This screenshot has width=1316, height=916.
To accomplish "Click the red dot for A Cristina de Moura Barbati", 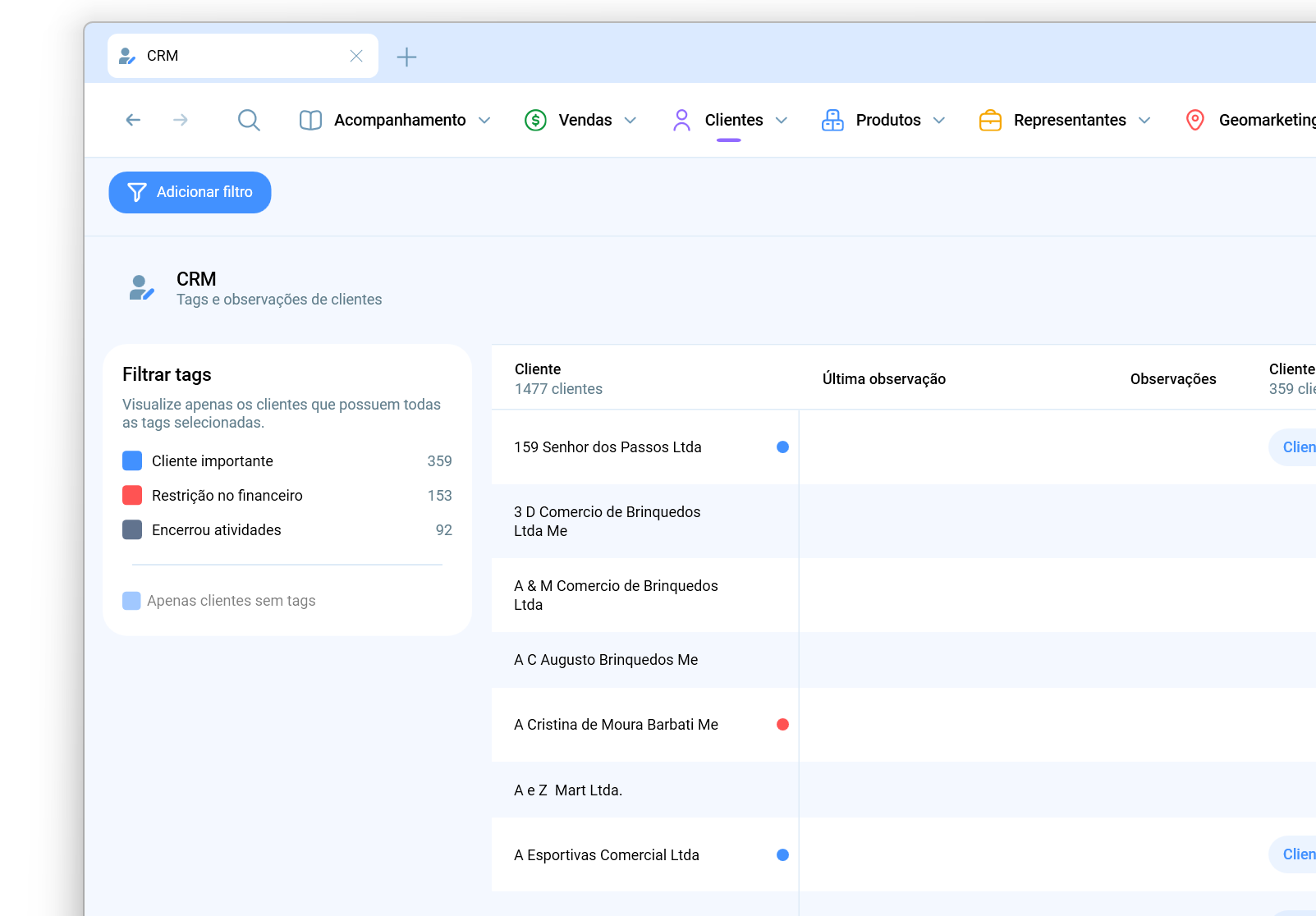I will coord(782,725).
